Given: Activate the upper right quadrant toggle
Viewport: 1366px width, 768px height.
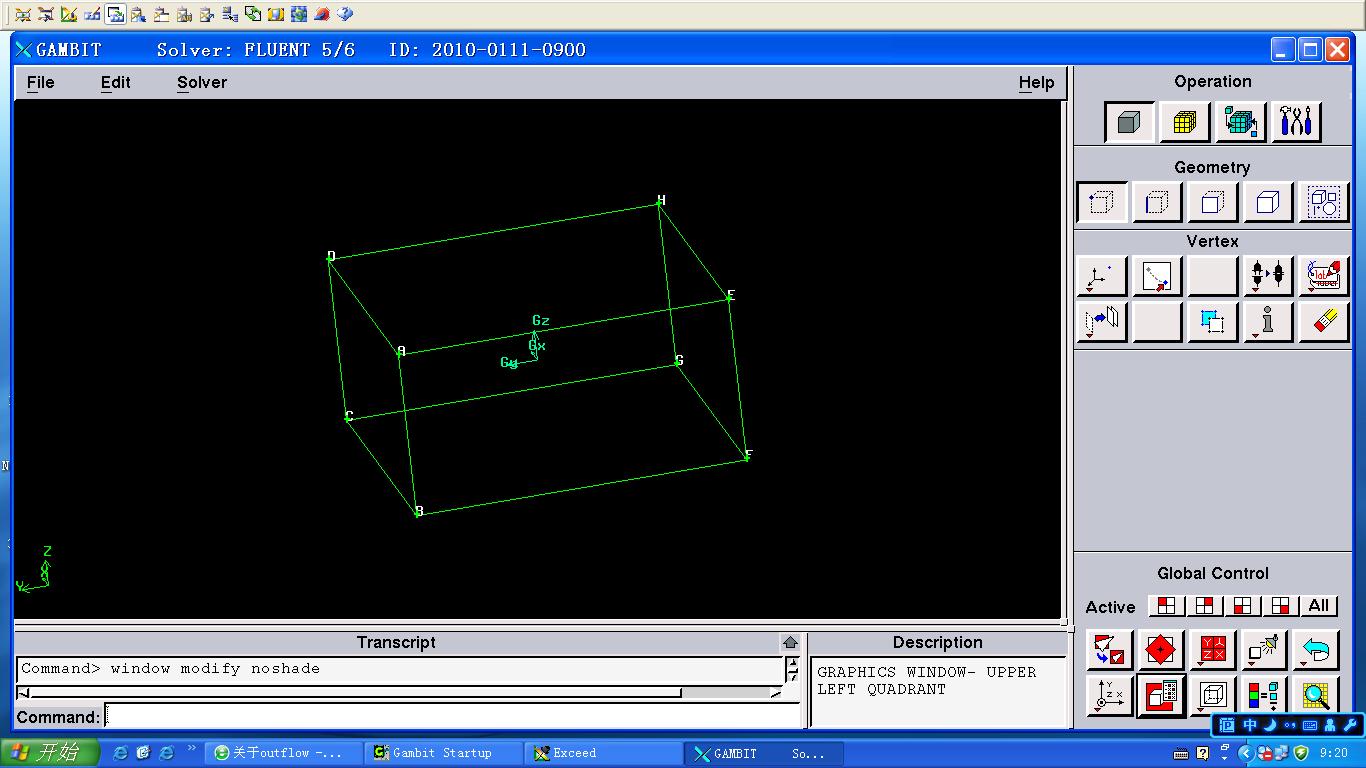Looking at the screenshot, I should (1204, 606).
